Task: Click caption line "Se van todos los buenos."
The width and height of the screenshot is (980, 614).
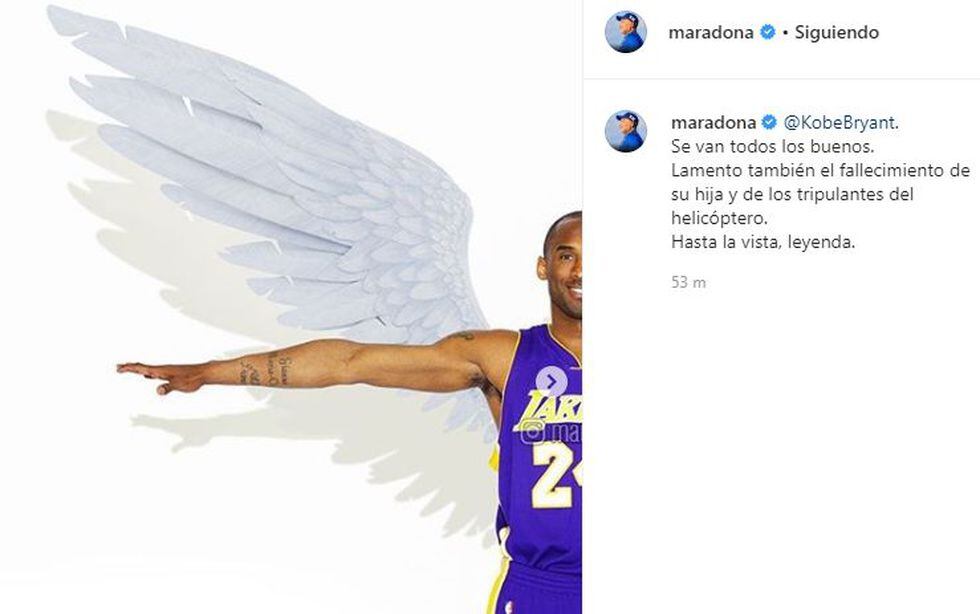Action: tap(772, 147)
